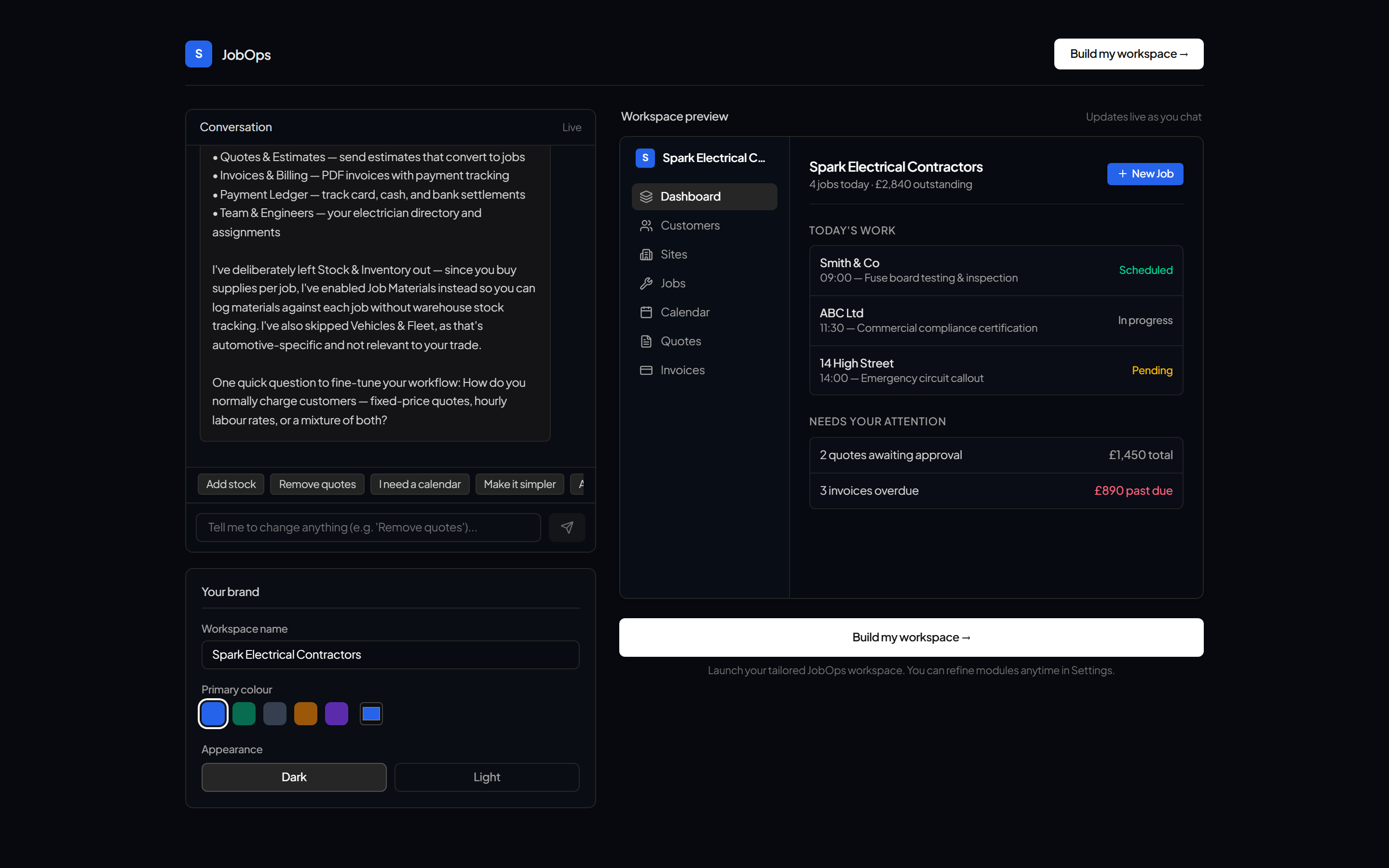Click the Sites building icon
1389x868 pixels.
(646, 254)
